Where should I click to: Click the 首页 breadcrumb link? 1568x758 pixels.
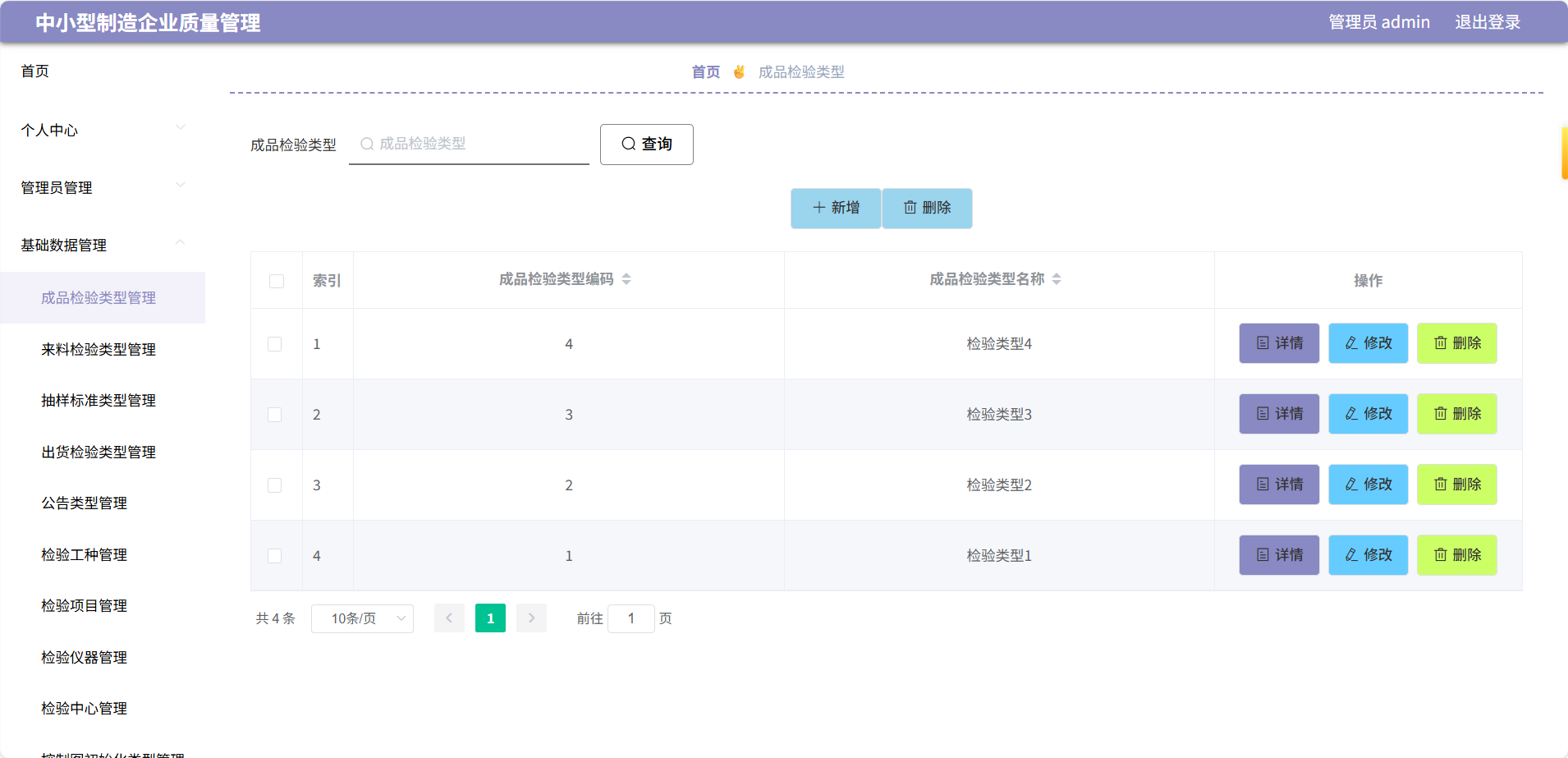[x=705, y=72]
